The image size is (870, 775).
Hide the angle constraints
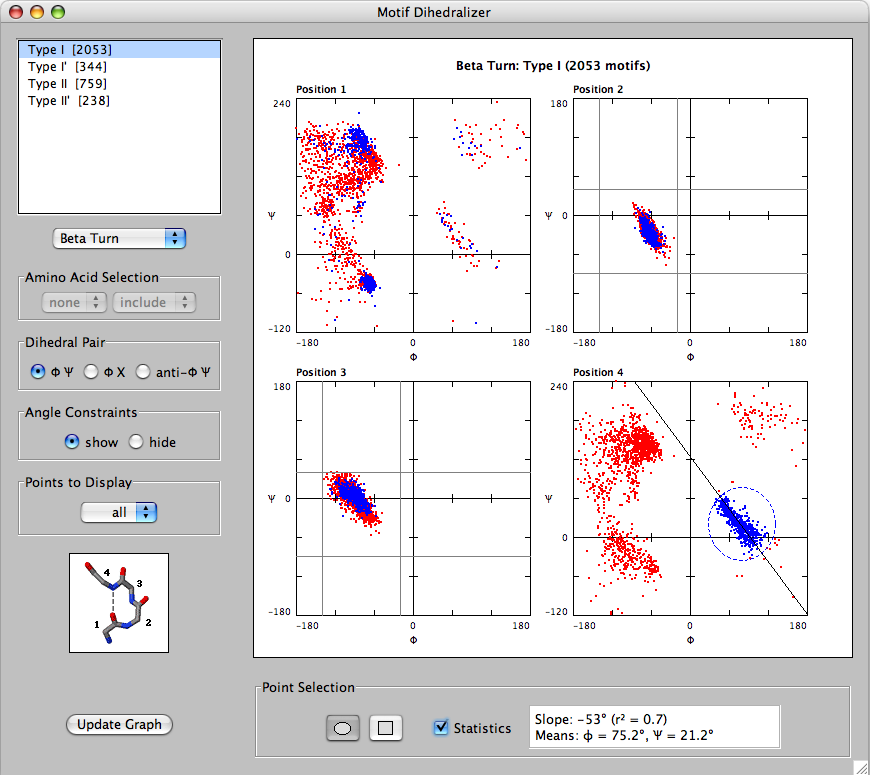[136, 442]
